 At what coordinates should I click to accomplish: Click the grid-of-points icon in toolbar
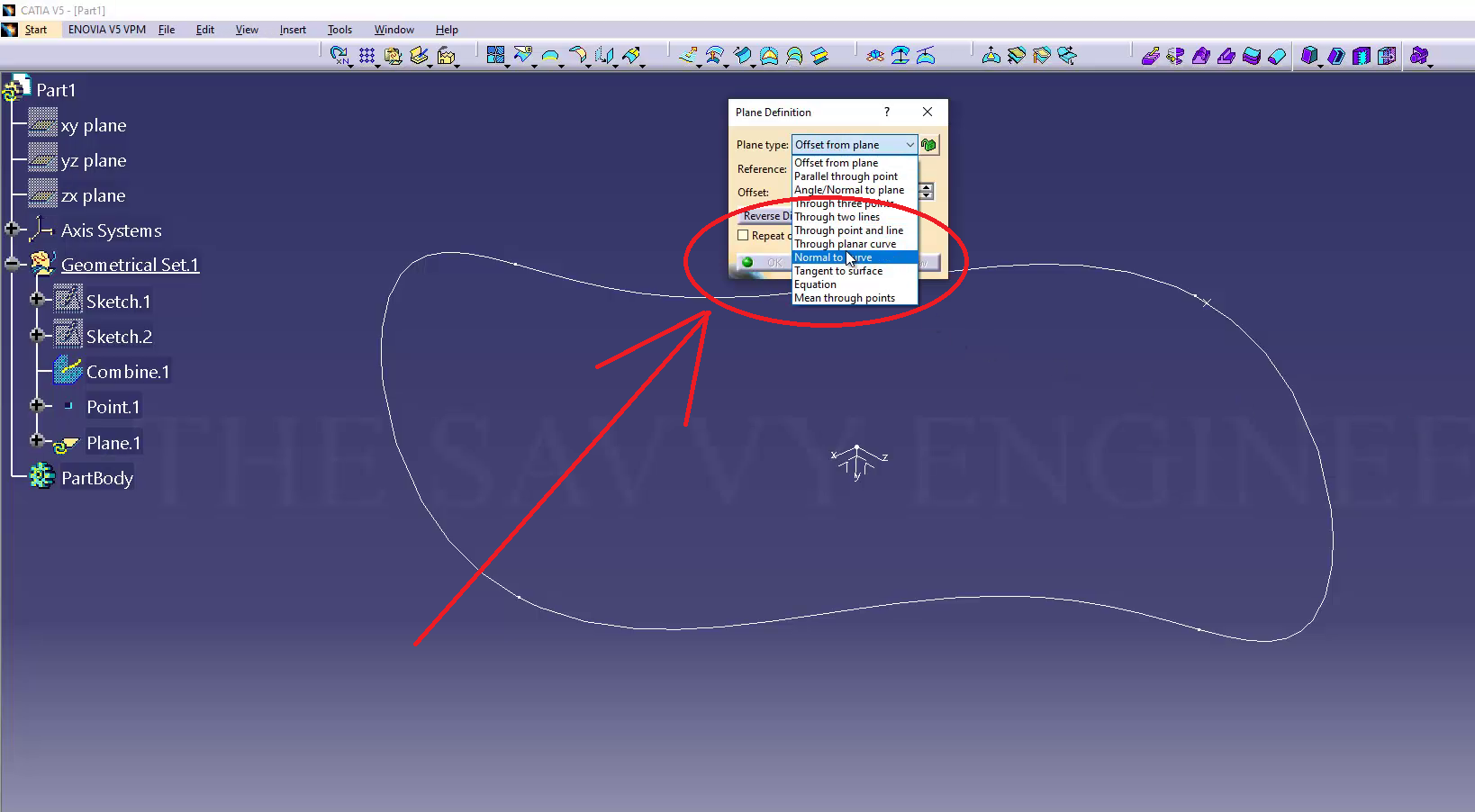pos(366,56)
